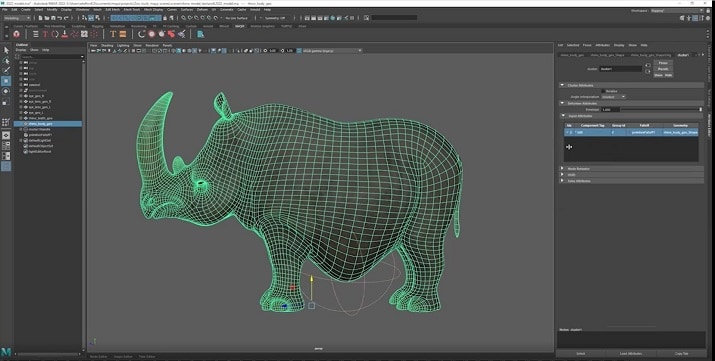This screenshot has width=715, height=361.
Task: Click the orange stacked-bars shelf icon
Action: coord(123,34)
